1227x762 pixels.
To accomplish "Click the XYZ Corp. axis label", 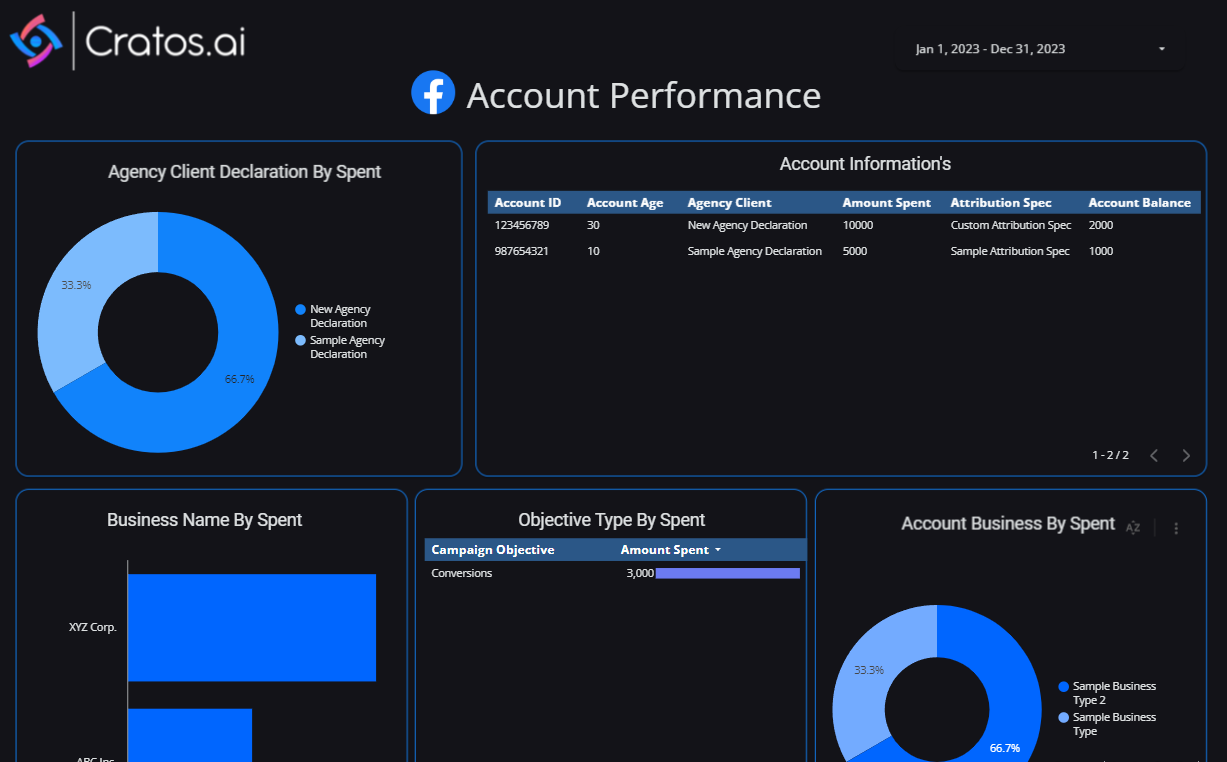I will point(93,628).
